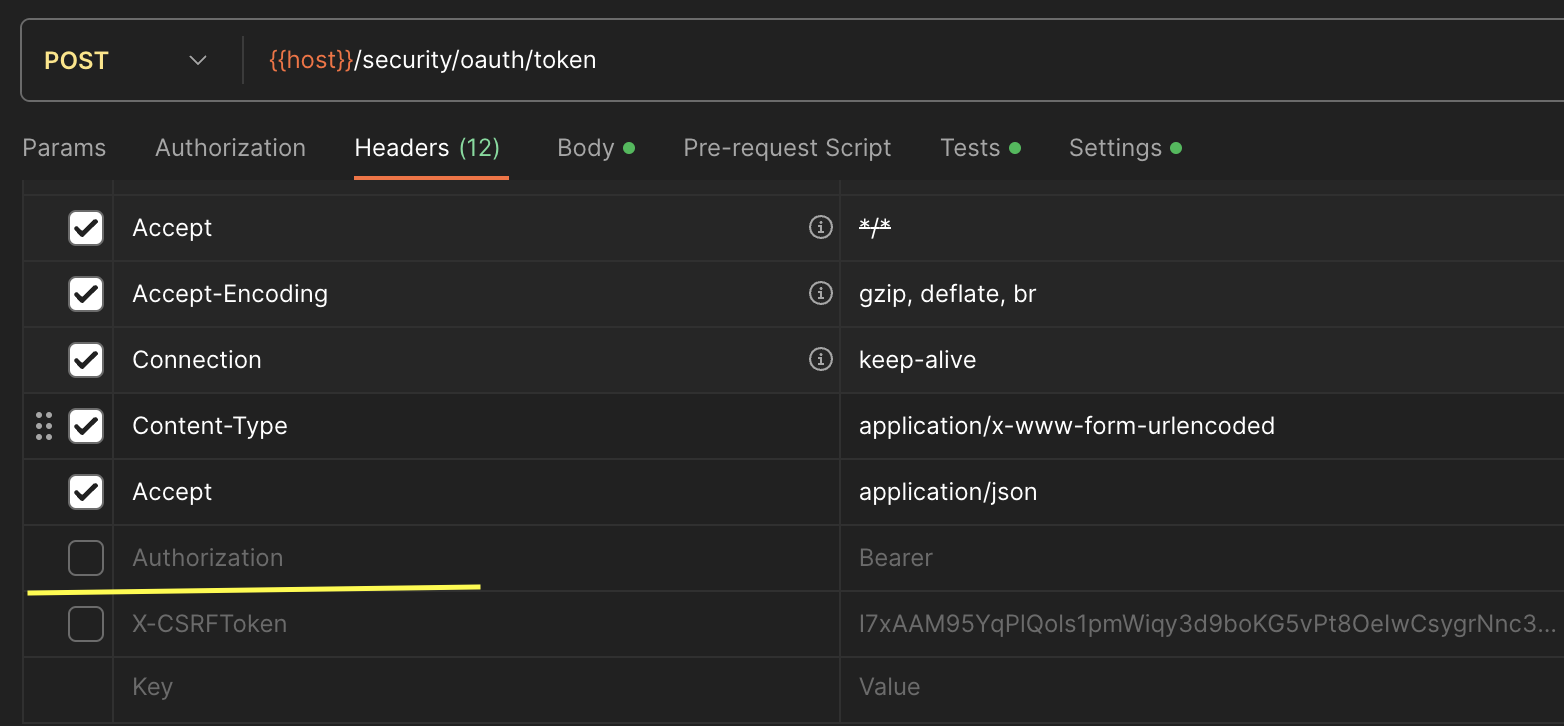Click the Content-Type value application/x-www-form-urlencoded
The width and height of the screenshot is (1564, 726).
coord(1066,426)
